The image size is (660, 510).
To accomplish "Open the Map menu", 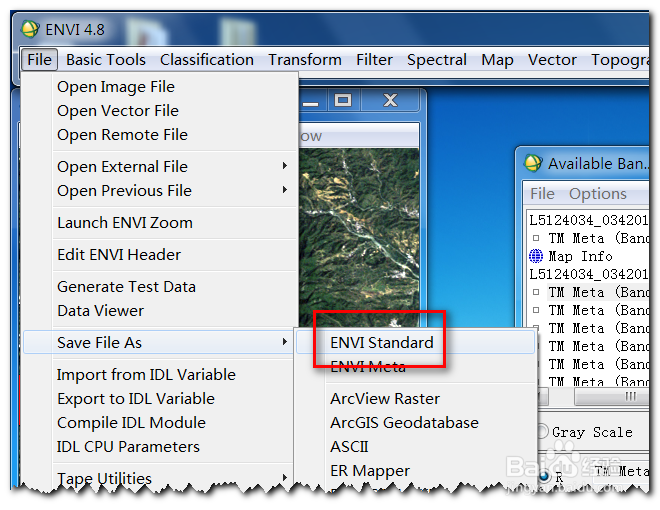I will [x=497, y=60].
